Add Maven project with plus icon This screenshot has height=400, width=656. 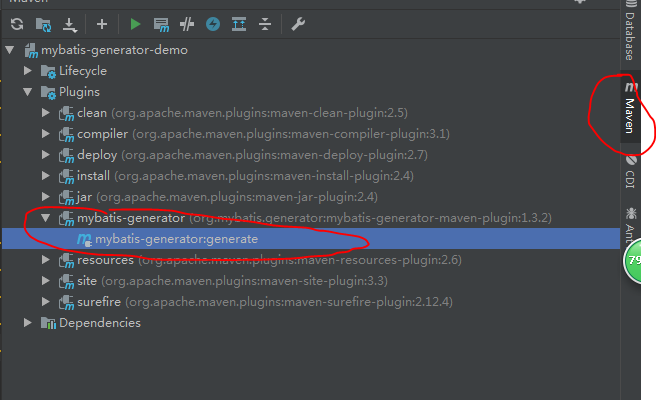point(102,24)
